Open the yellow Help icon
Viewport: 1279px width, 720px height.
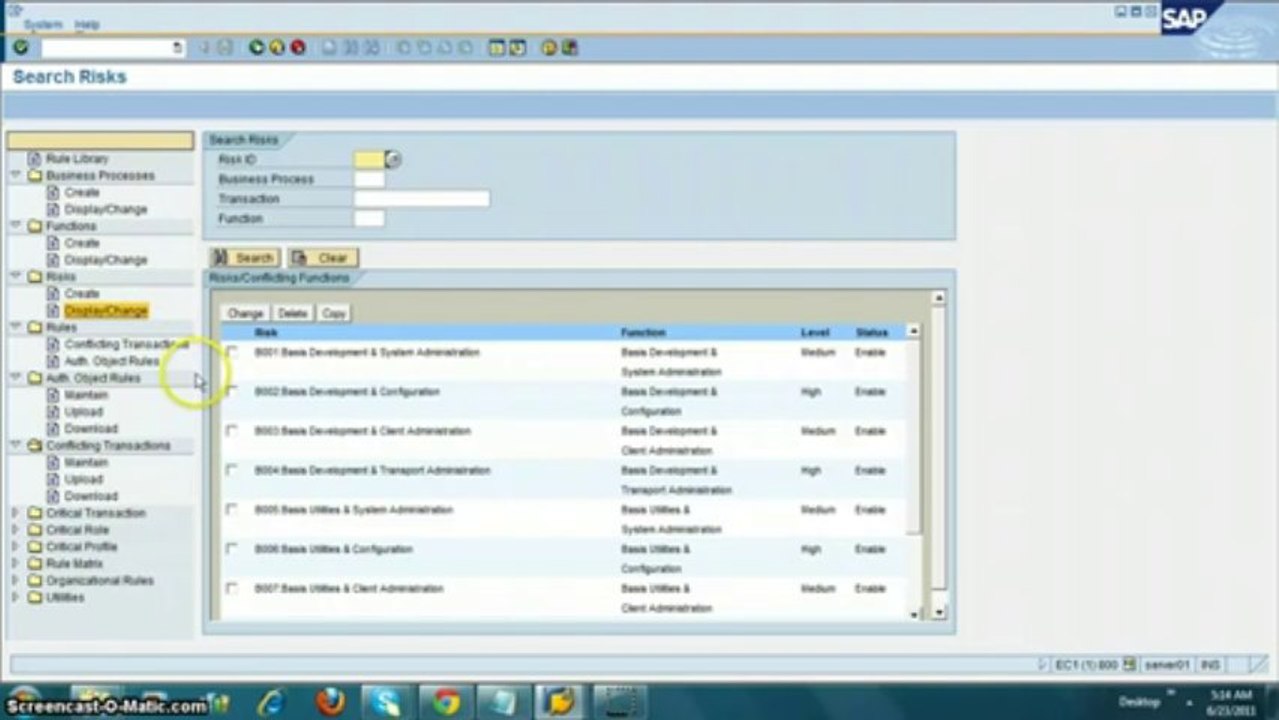[x=549, y=47]
